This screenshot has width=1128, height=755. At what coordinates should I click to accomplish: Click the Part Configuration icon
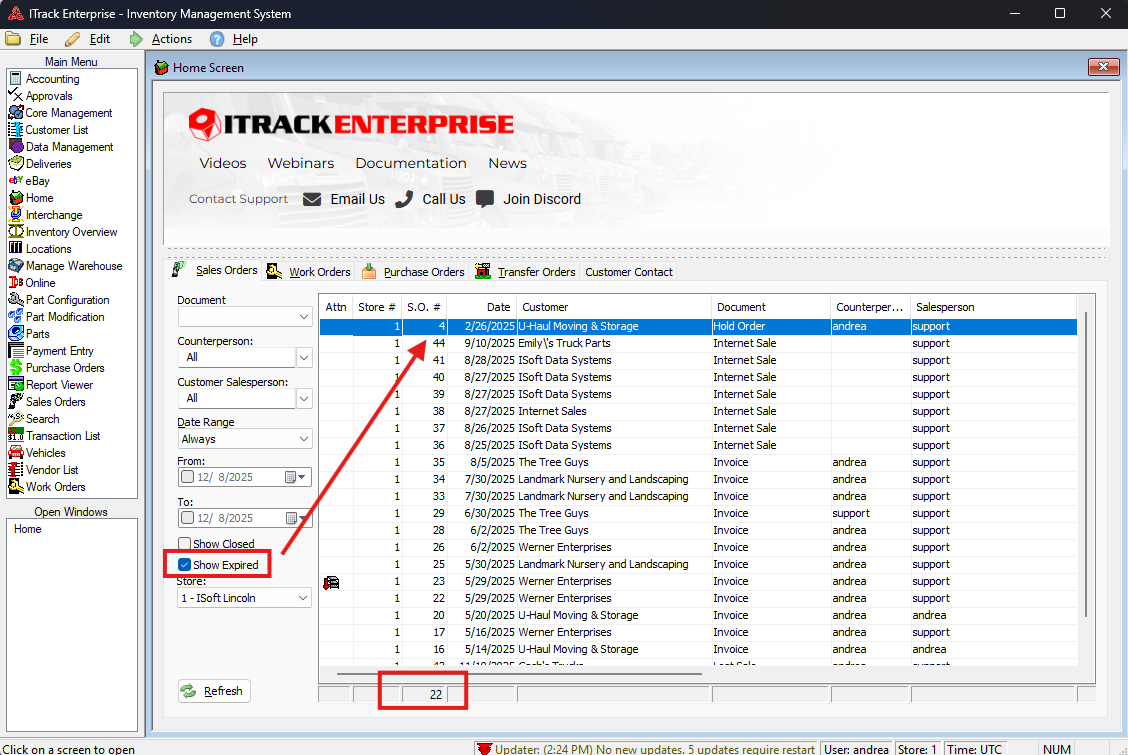tap(16, 299)
